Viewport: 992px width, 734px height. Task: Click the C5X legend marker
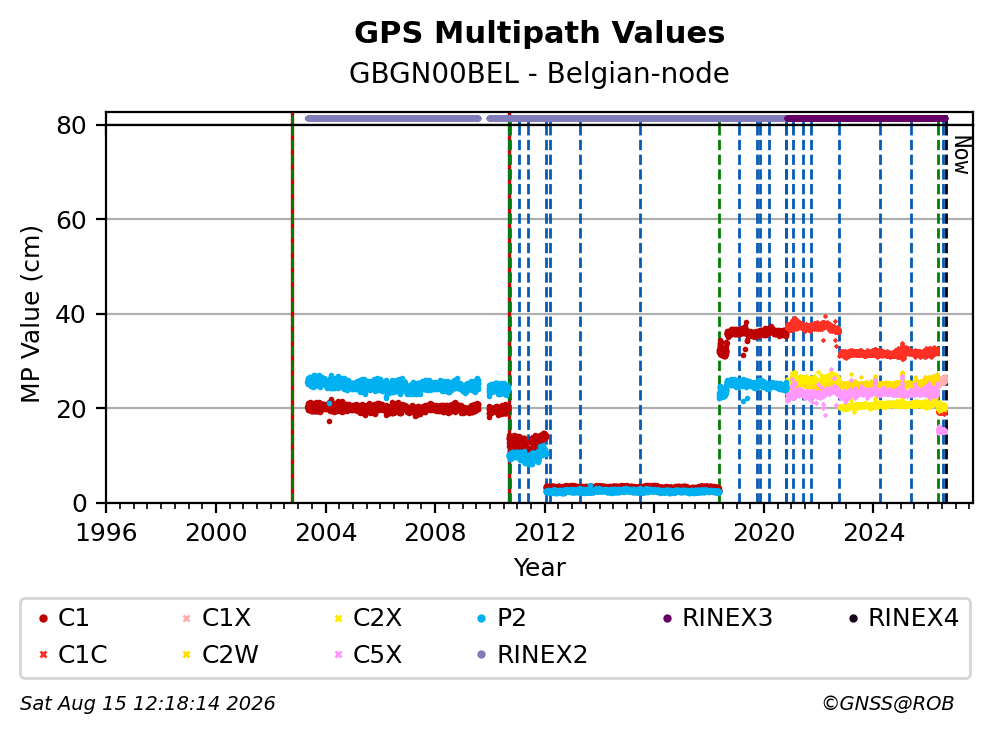(338, 655)
